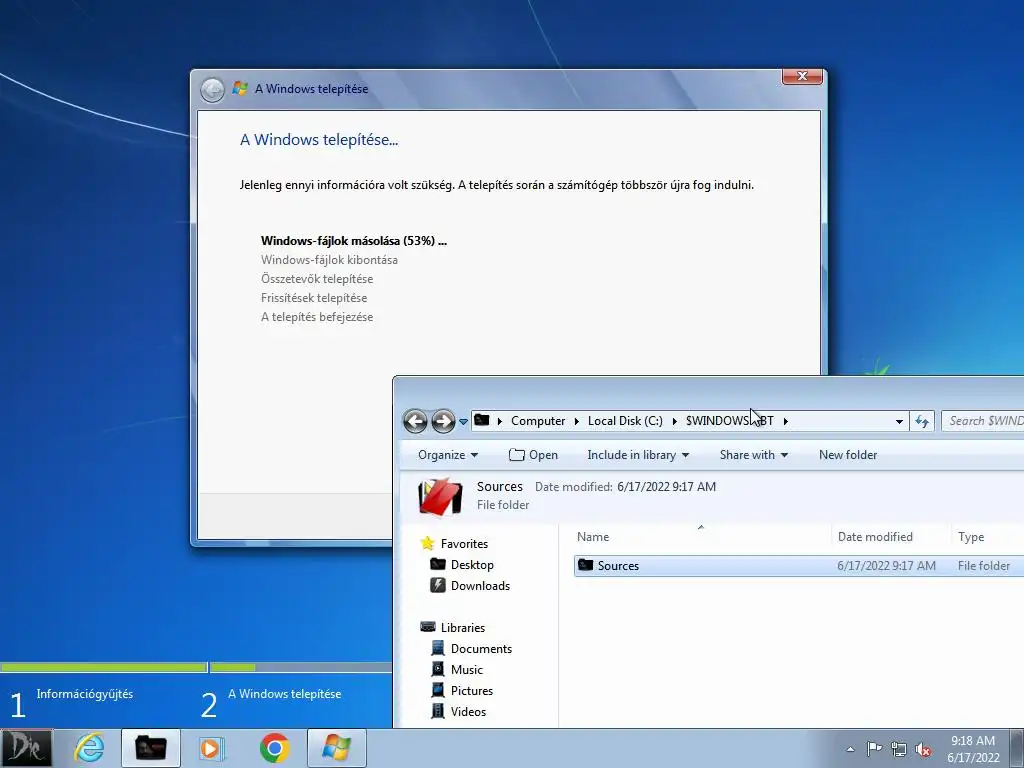Open Downloads under Favorites
Screen dimensions: 1024x768
[480, 586]
